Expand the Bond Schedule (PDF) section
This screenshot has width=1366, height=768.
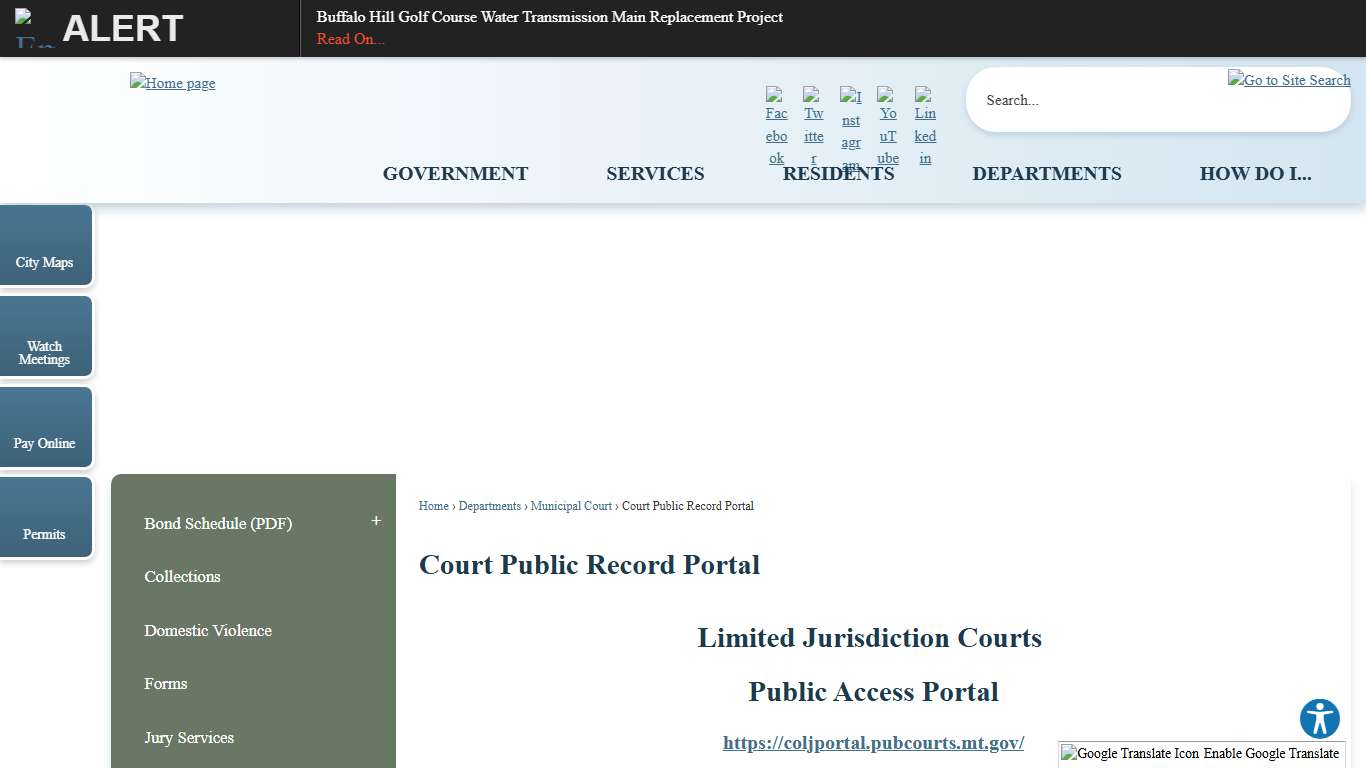pos(376,519)
